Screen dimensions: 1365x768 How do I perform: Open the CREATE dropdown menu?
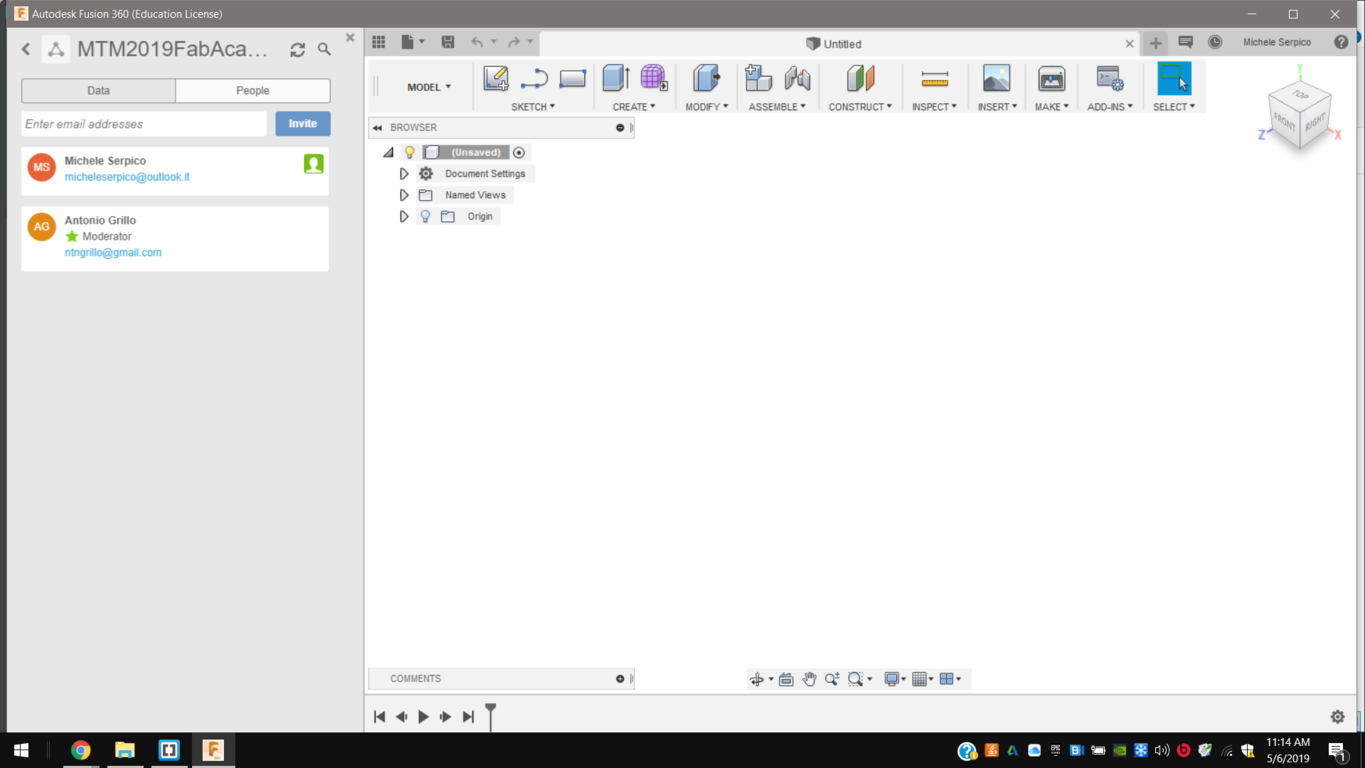tap(634, 106)
